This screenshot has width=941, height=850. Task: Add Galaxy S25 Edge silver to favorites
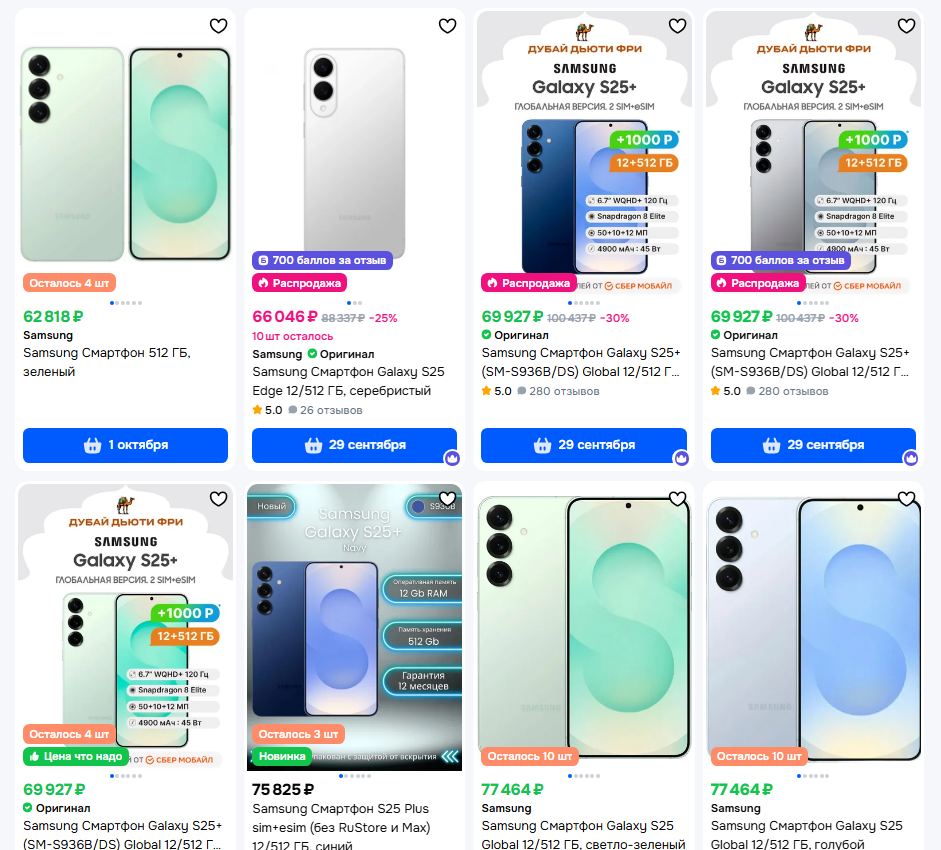pos(448,26)
